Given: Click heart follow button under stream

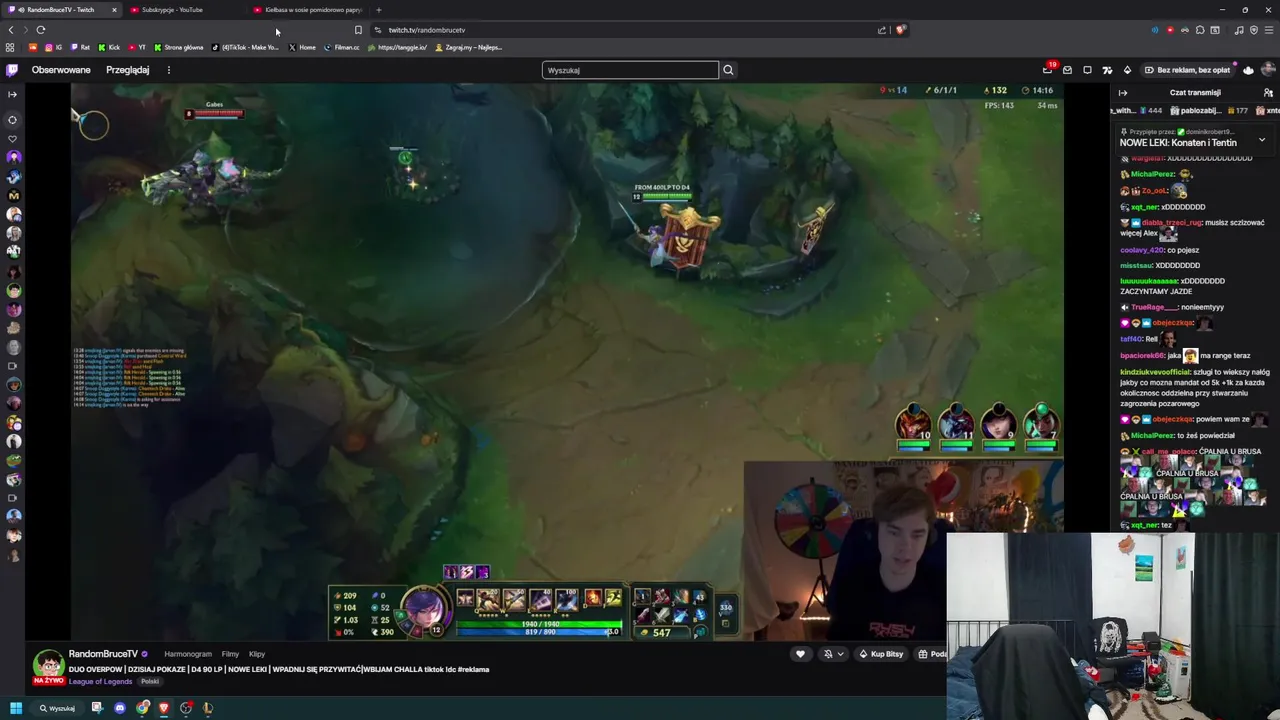Looking at the screenshot, I should click(x=800, y=654).
